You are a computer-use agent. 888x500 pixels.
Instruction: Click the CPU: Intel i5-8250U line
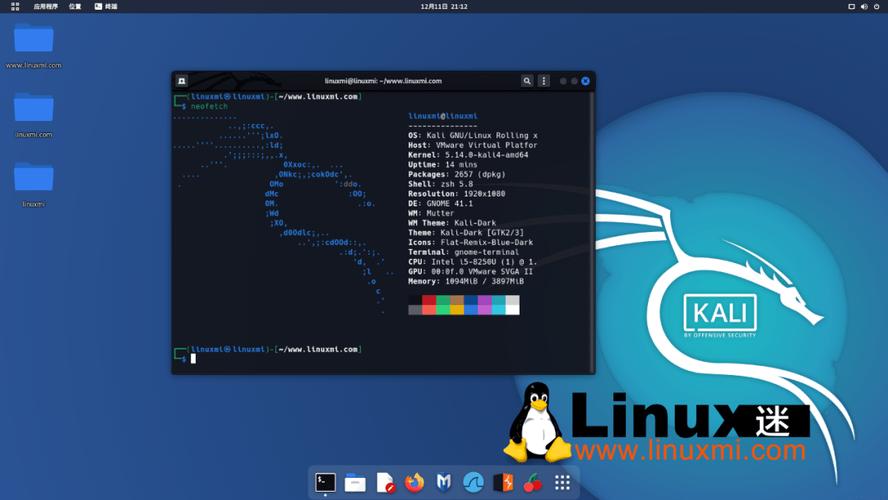(472, 262)
